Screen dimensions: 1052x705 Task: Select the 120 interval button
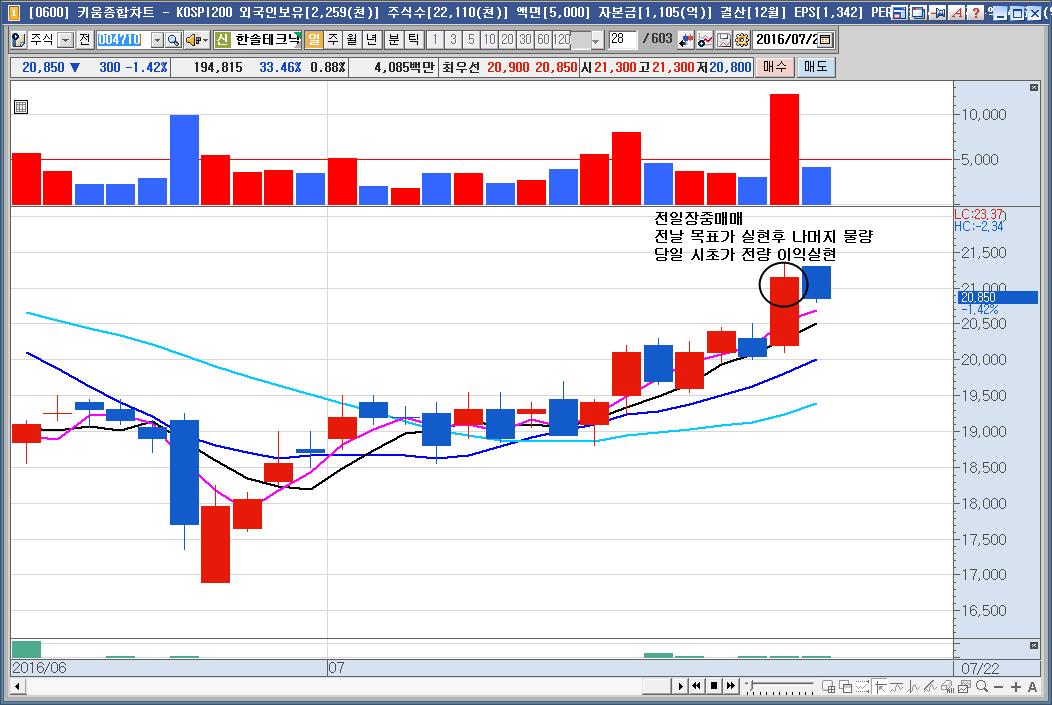562,40
